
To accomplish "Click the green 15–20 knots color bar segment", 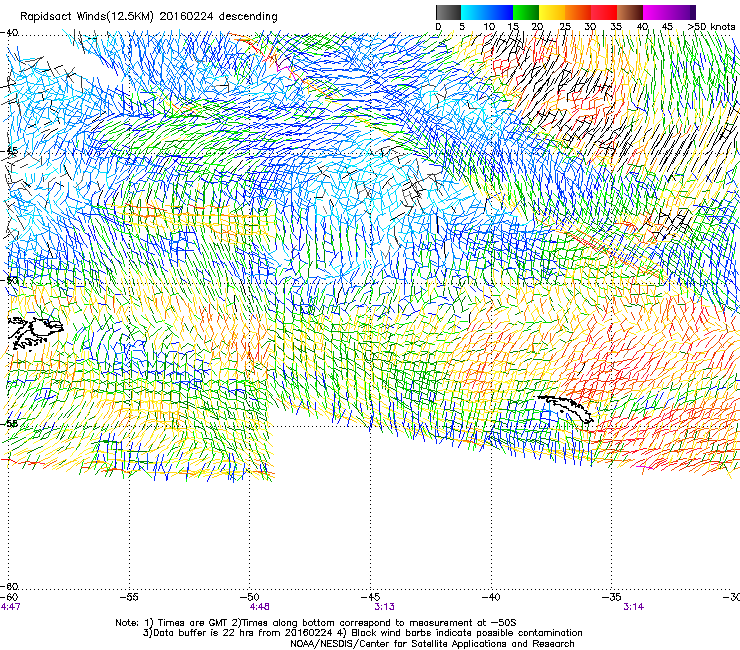I will coord(526,12).
